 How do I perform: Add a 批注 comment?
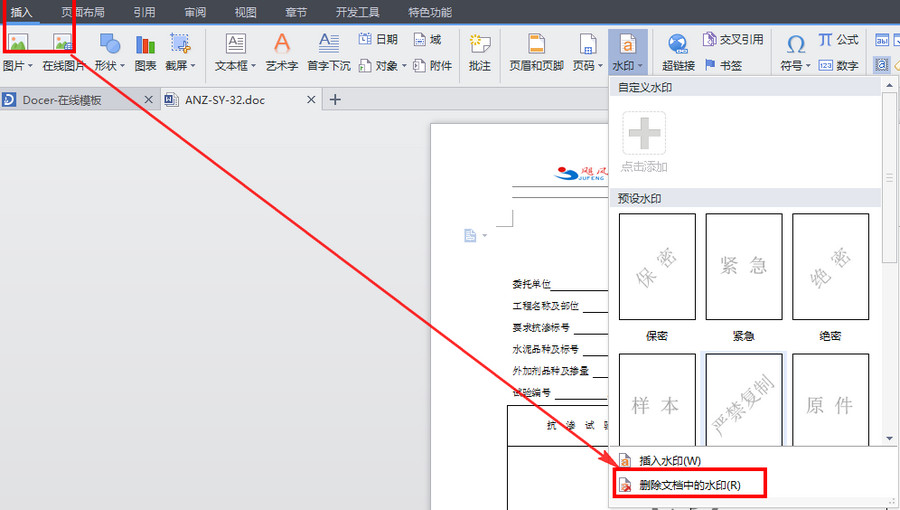pyautogui.click(x=480, y=52)
